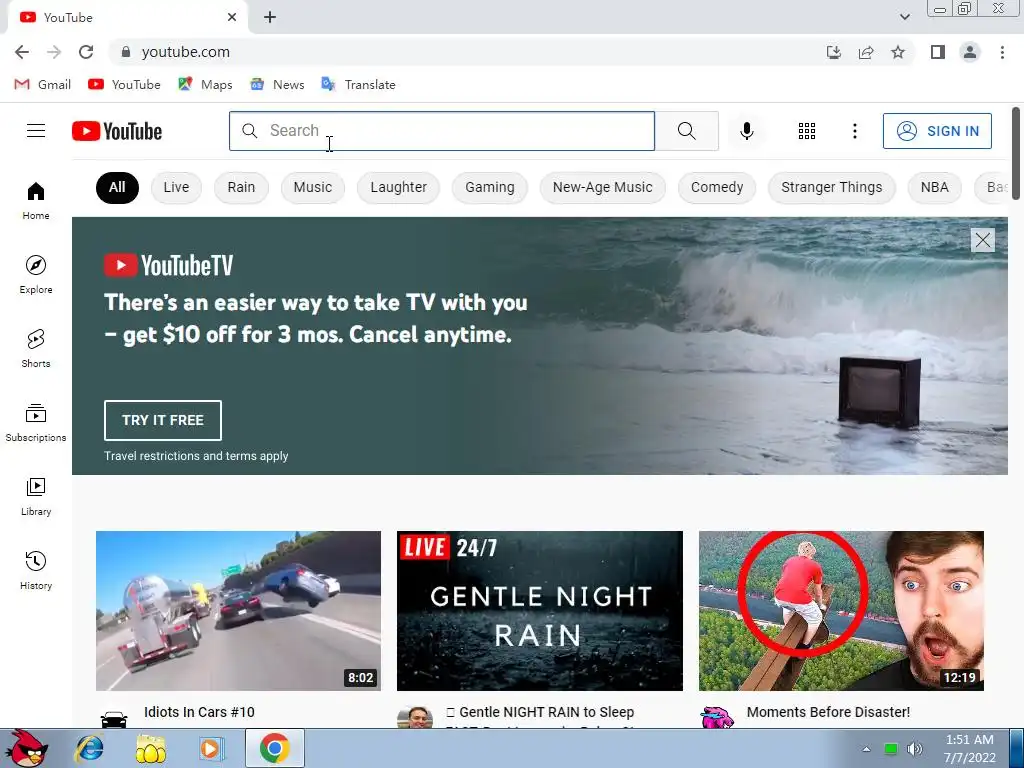
Task: Select the NBA filter chip
Action: (935, 187)
